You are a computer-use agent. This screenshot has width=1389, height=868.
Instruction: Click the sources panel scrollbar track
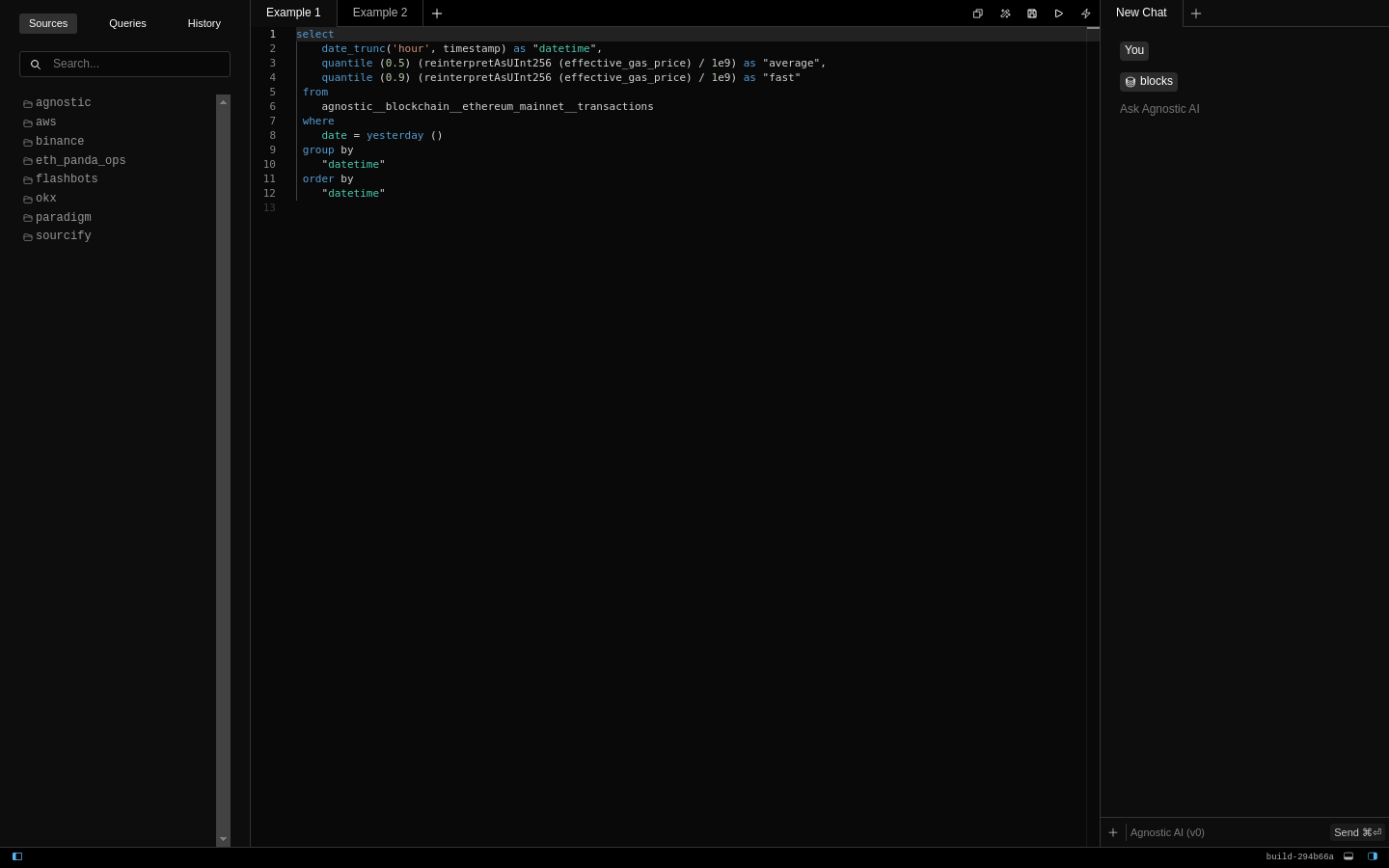(x=223, y=471)
